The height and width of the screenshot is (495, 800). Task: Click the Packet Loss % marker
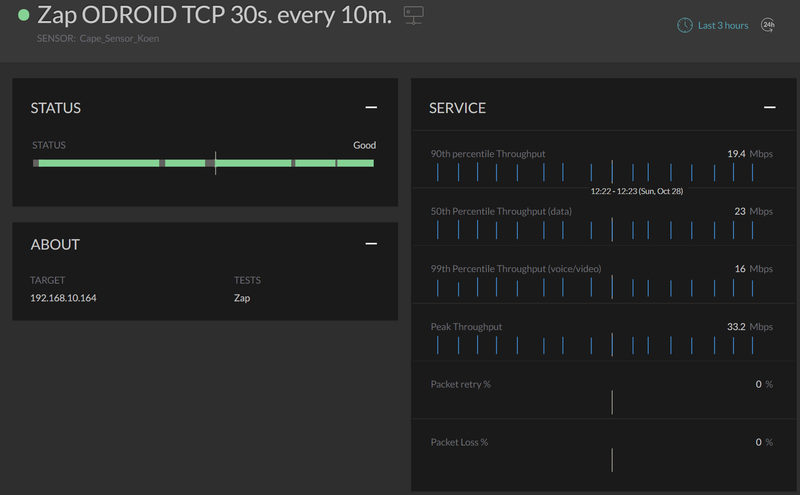pyautogui.click(x=612, y=460)
